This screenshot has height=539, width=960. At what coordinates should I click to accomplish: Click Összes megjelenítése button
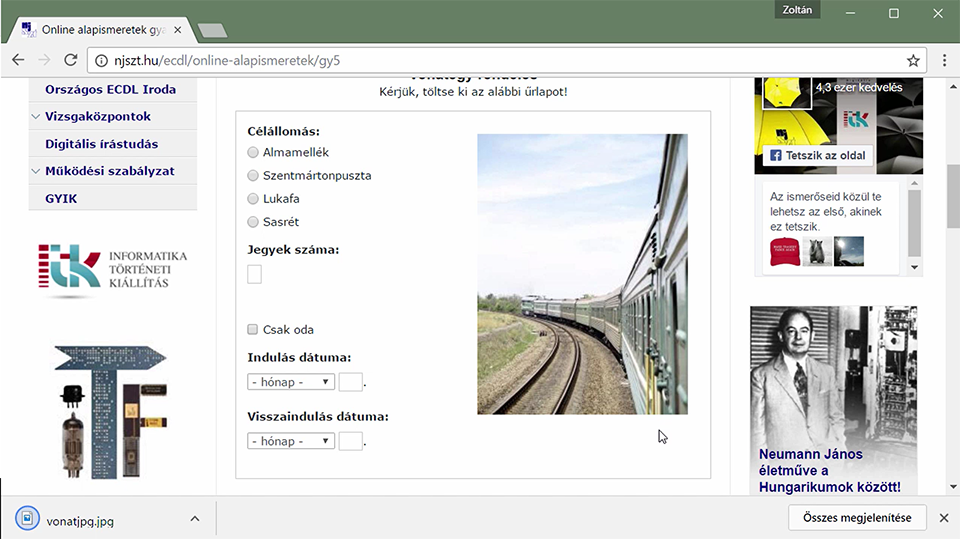[x=857, y=518]
